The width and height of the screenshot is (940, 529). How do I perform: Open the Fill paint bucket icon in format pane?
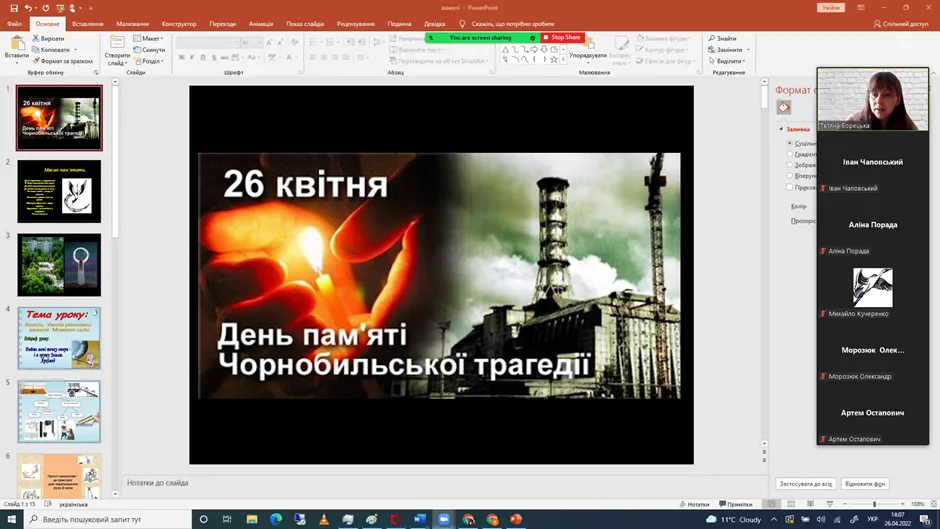pos(784,107)
